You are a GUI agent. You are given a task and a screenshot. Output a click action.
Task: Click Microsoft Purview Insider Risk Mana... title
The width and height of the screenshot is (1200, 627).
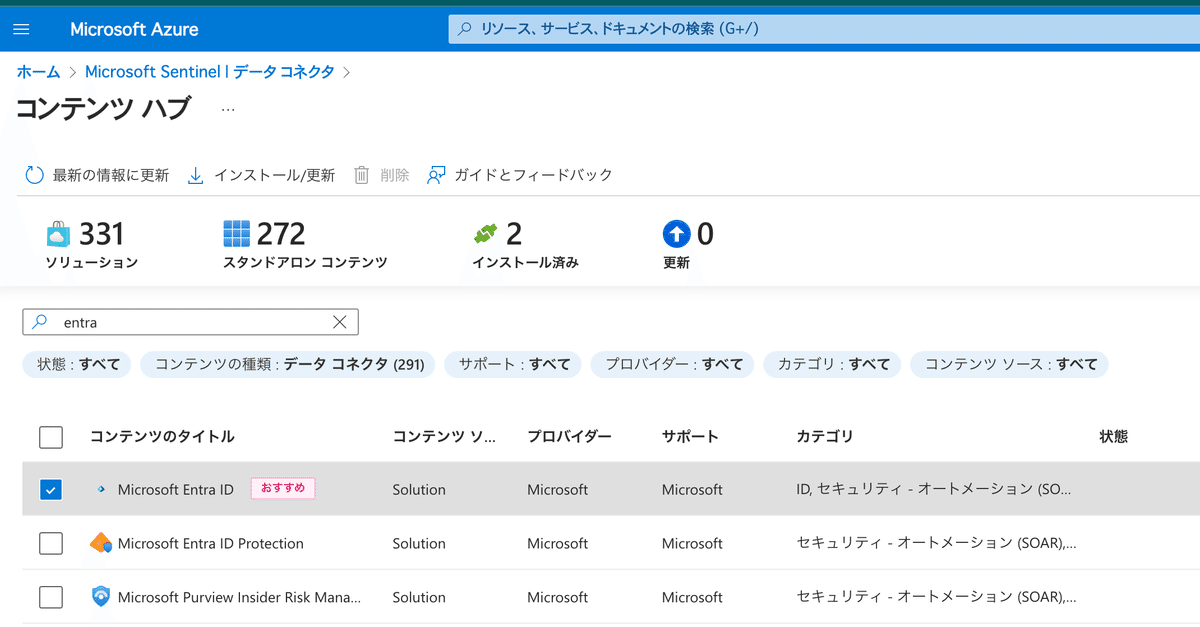(239, 598)
